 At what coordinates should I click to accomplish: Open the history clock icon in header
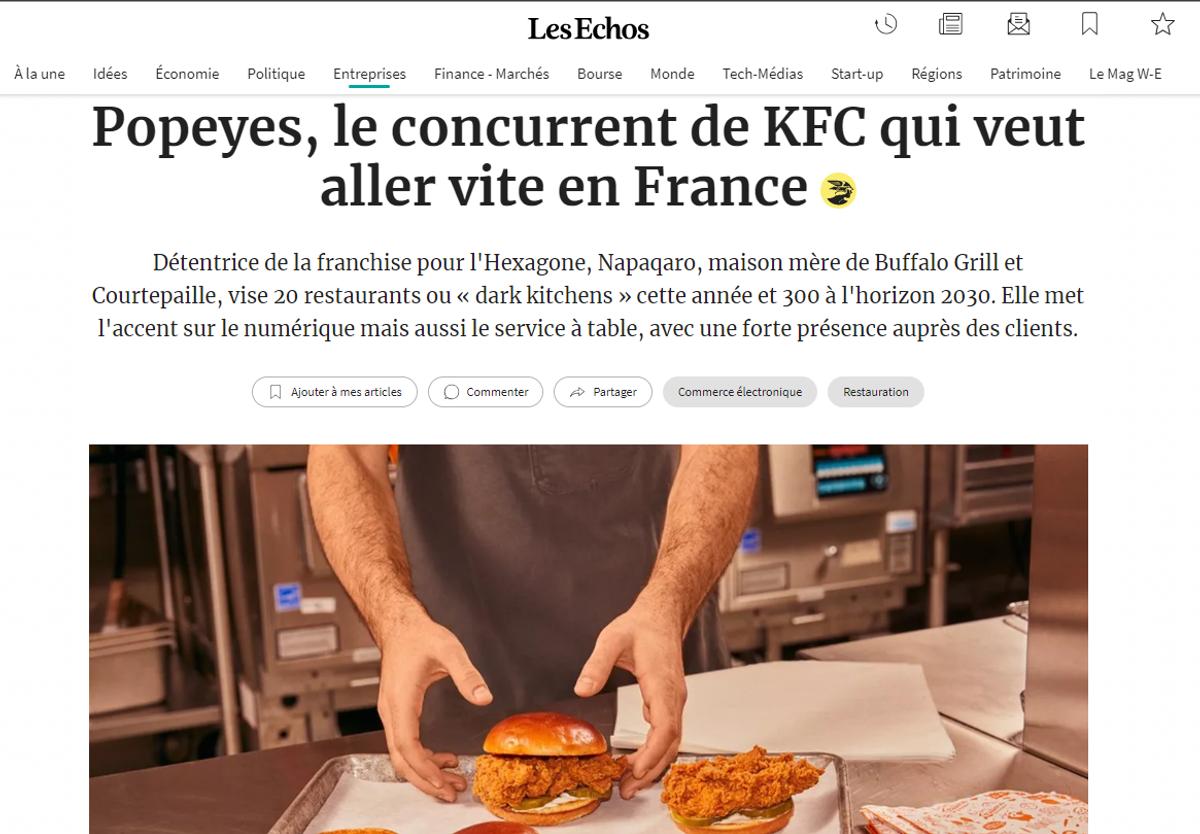pos(886,24)
